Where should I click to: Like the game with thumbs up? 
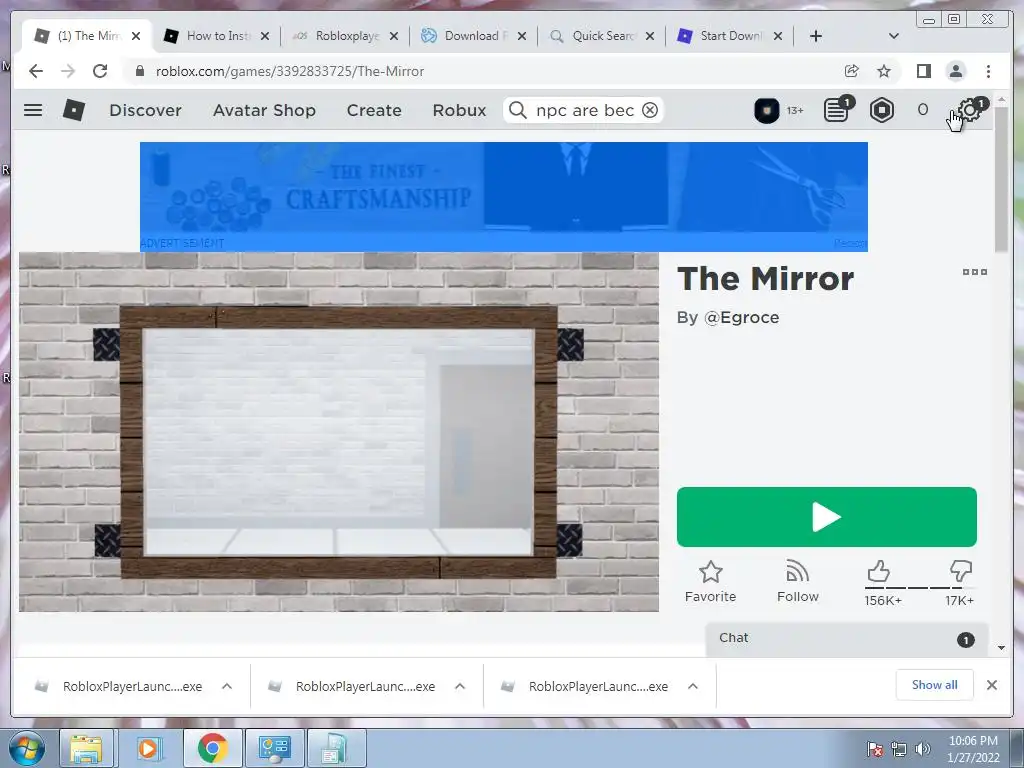click(x=879, y=571)
